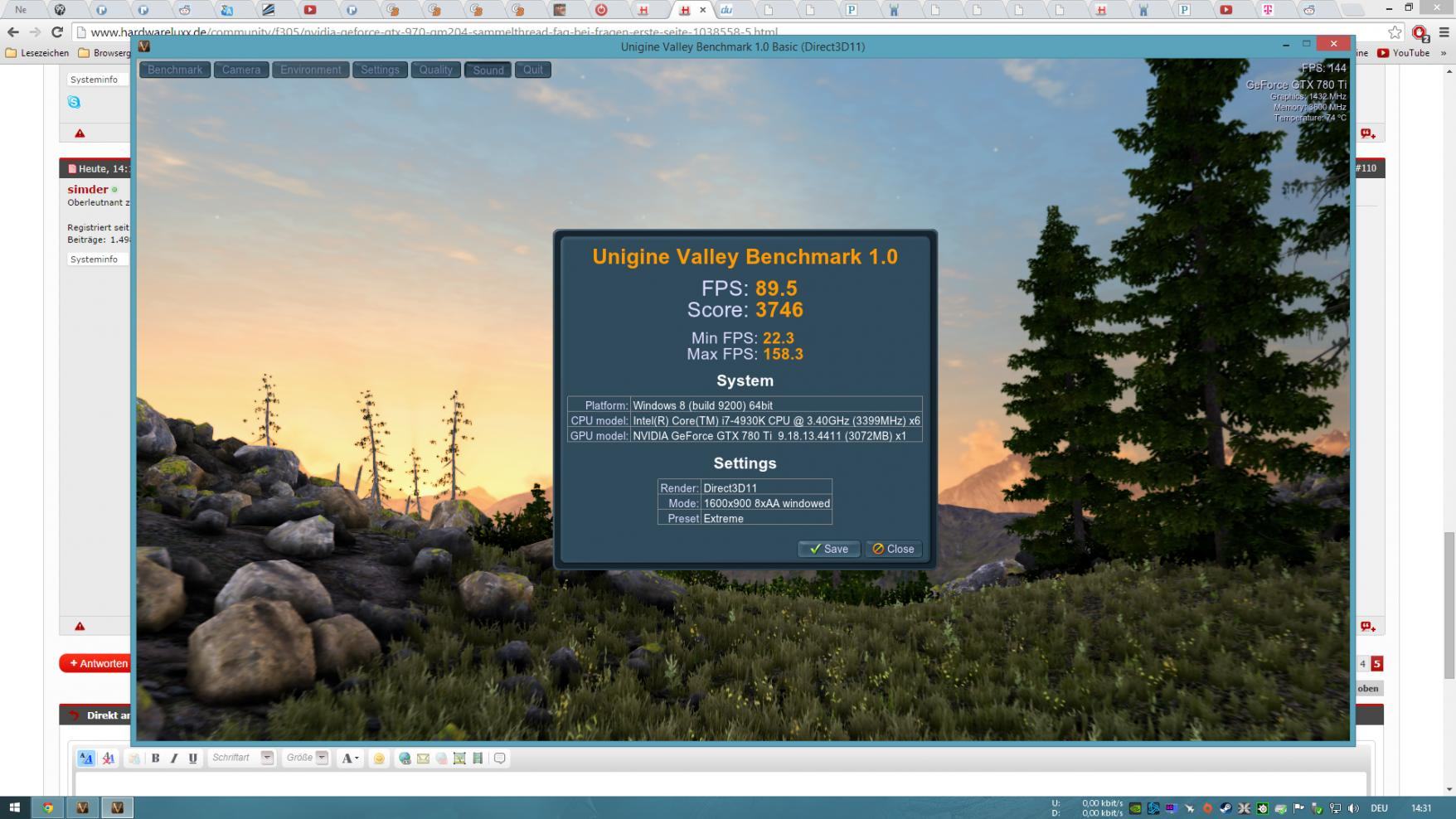Click Chrome in the taskbar
The width and height of the screenshot is (1456, 819).
point(48,807)
